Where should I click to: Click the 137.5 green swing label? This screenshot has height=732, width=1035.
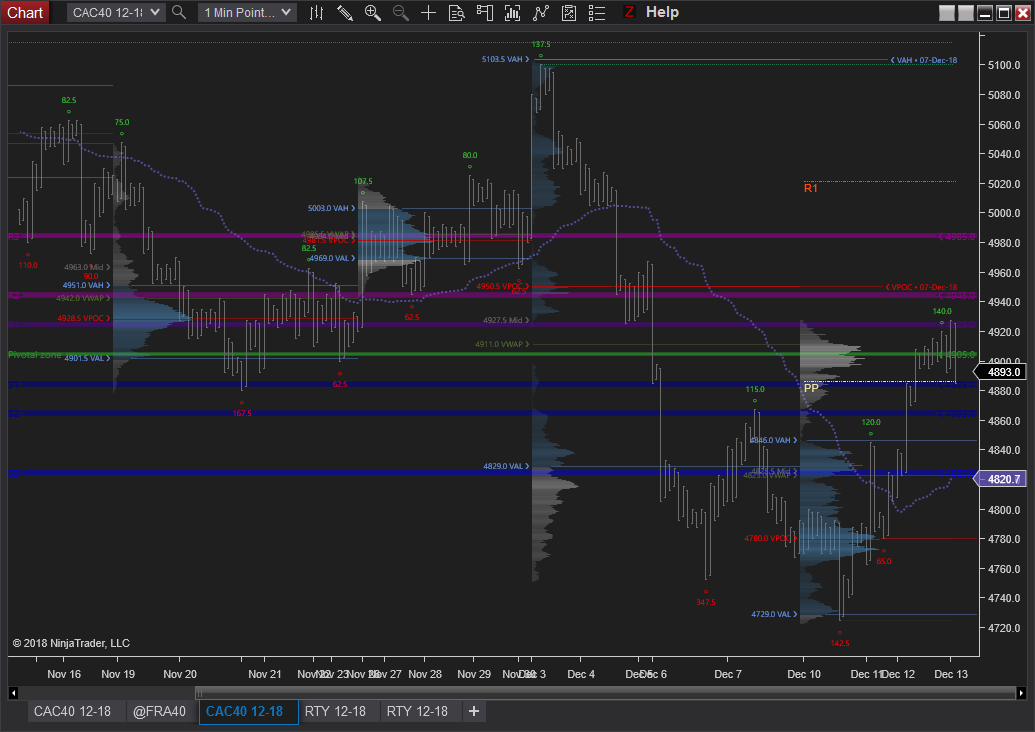point(541,44)
